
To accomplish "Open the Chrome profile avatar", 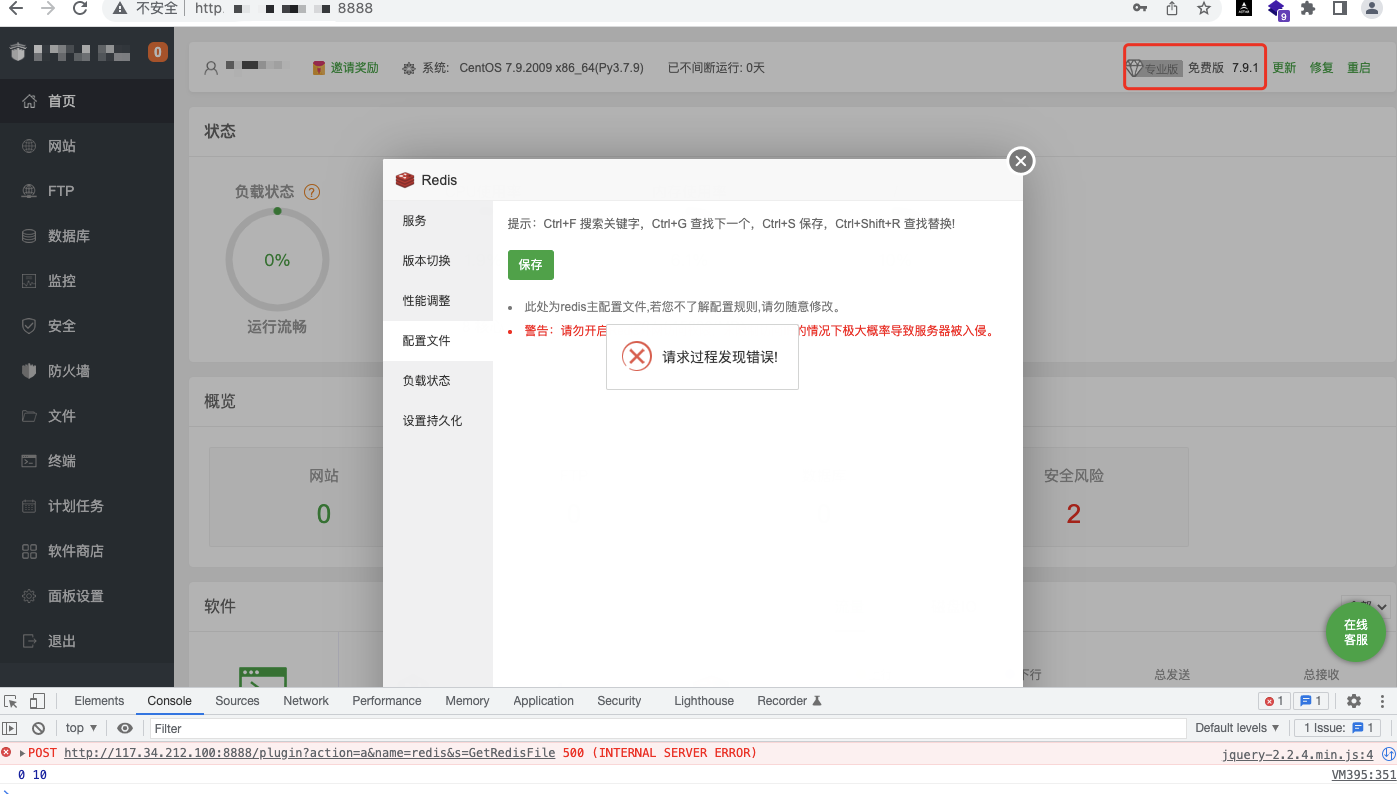I will click(1372, 9).
